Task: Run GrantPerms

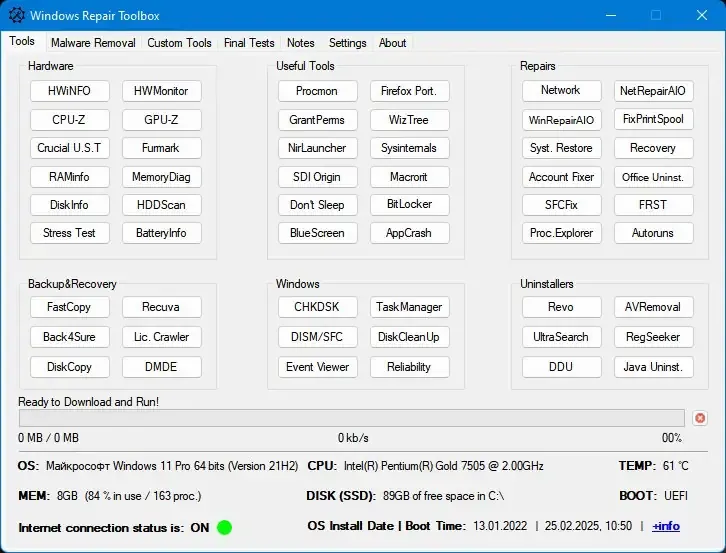Action: pyautogui.click(x=318, y=119)
